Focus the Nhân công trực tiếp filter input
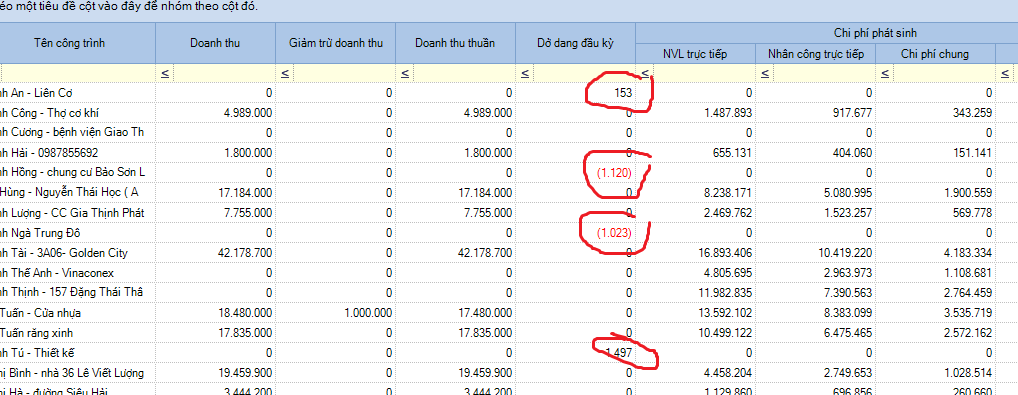Viewport: 1018px width, 395px height. click(825, 73)
